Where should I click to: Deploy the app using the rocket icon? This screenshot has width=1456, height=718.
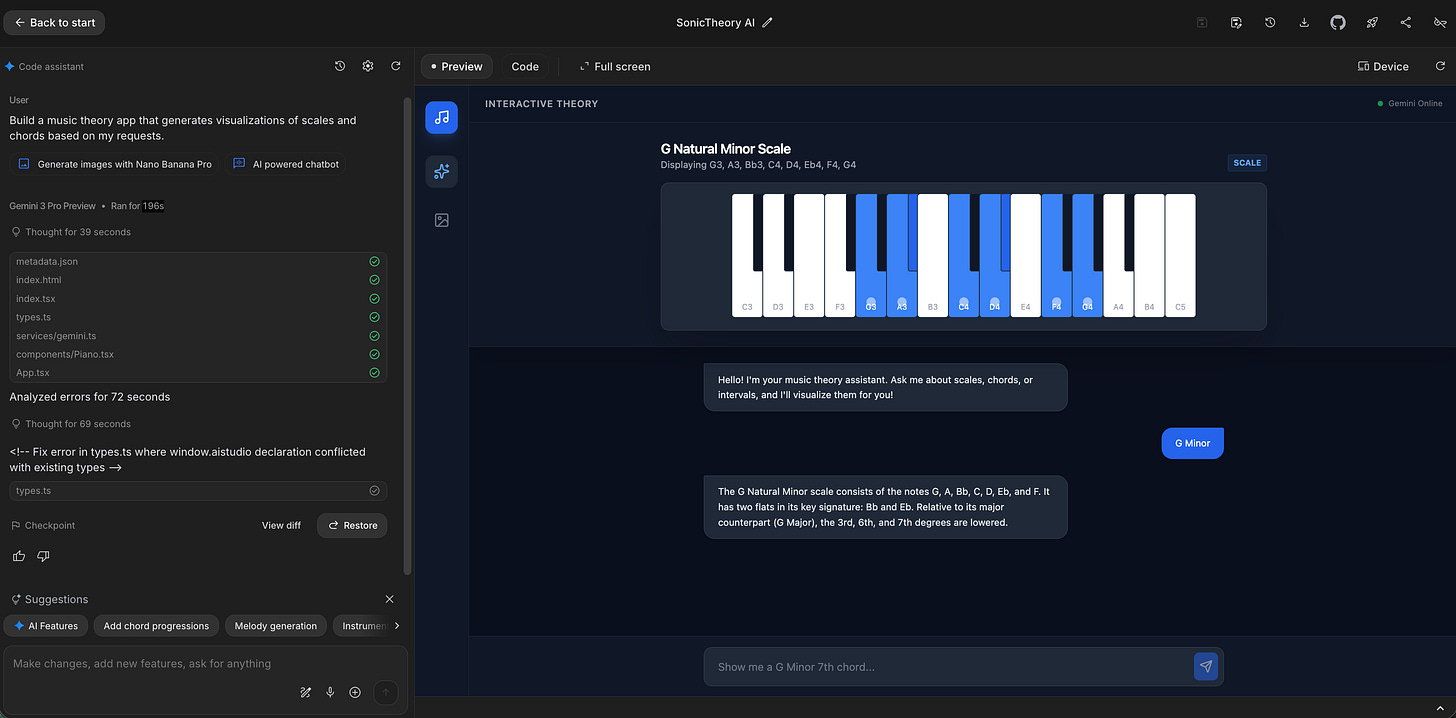click(x=1372, y=22)
